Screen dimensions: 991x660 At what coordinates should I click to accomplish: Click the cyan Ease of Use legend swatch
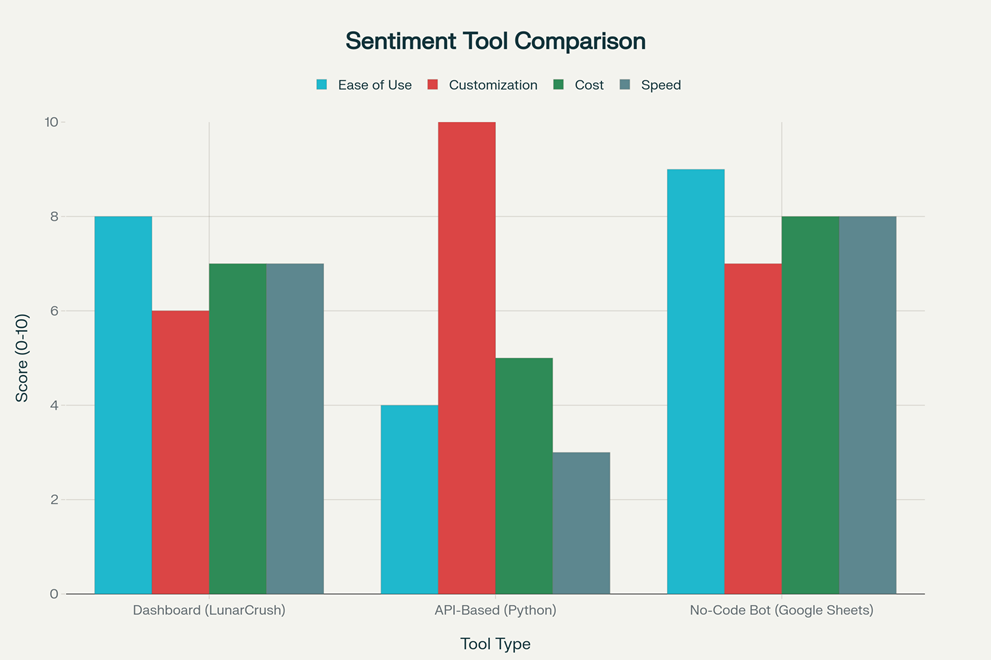coord(322,85)
